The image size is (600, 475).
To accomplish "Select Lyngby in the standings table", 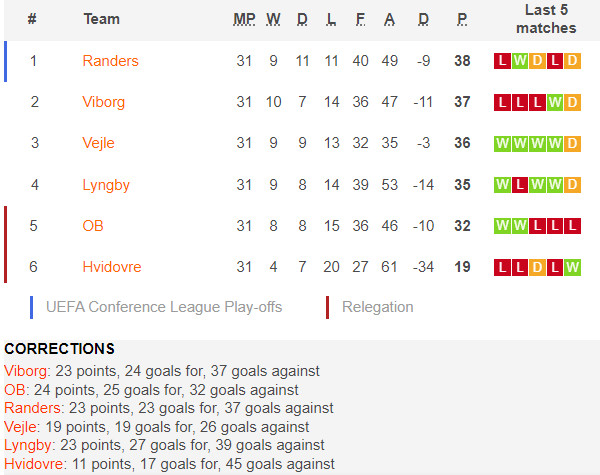I will [x=106, y=185].
